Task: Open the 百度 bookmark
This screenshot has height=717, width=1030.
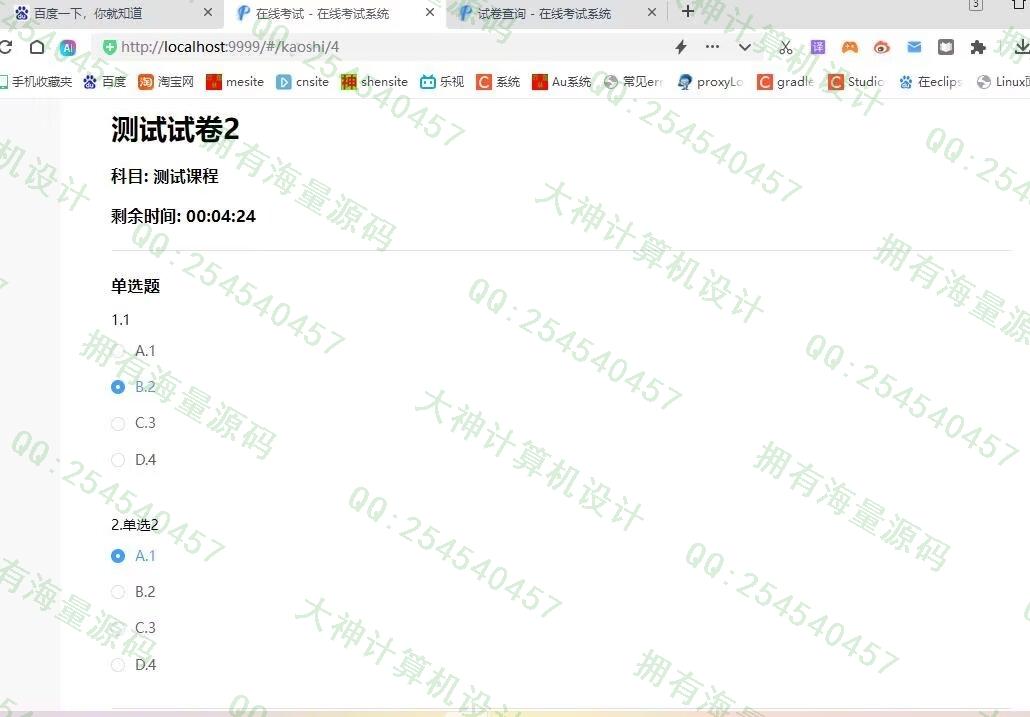Action: (x=104, y=81)
